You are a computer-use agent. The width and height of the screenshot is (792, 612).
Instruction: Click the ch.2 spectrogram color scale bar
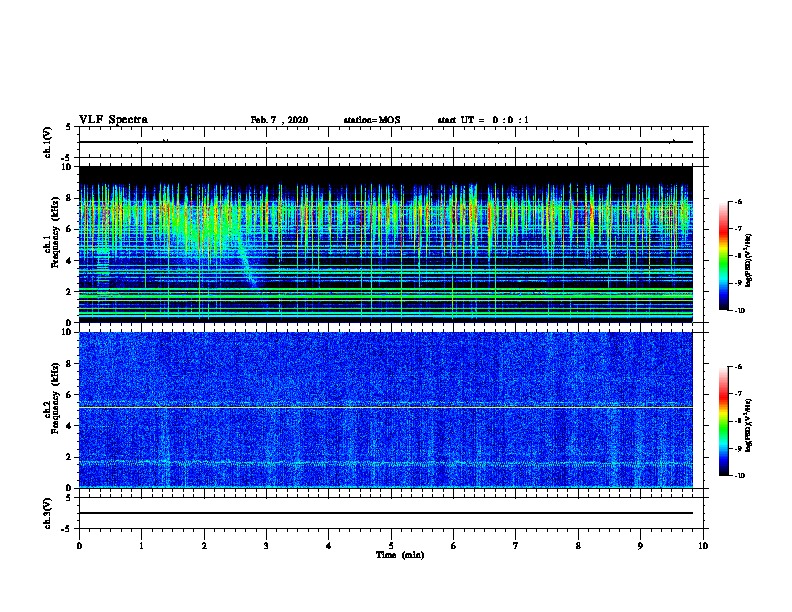724,421
